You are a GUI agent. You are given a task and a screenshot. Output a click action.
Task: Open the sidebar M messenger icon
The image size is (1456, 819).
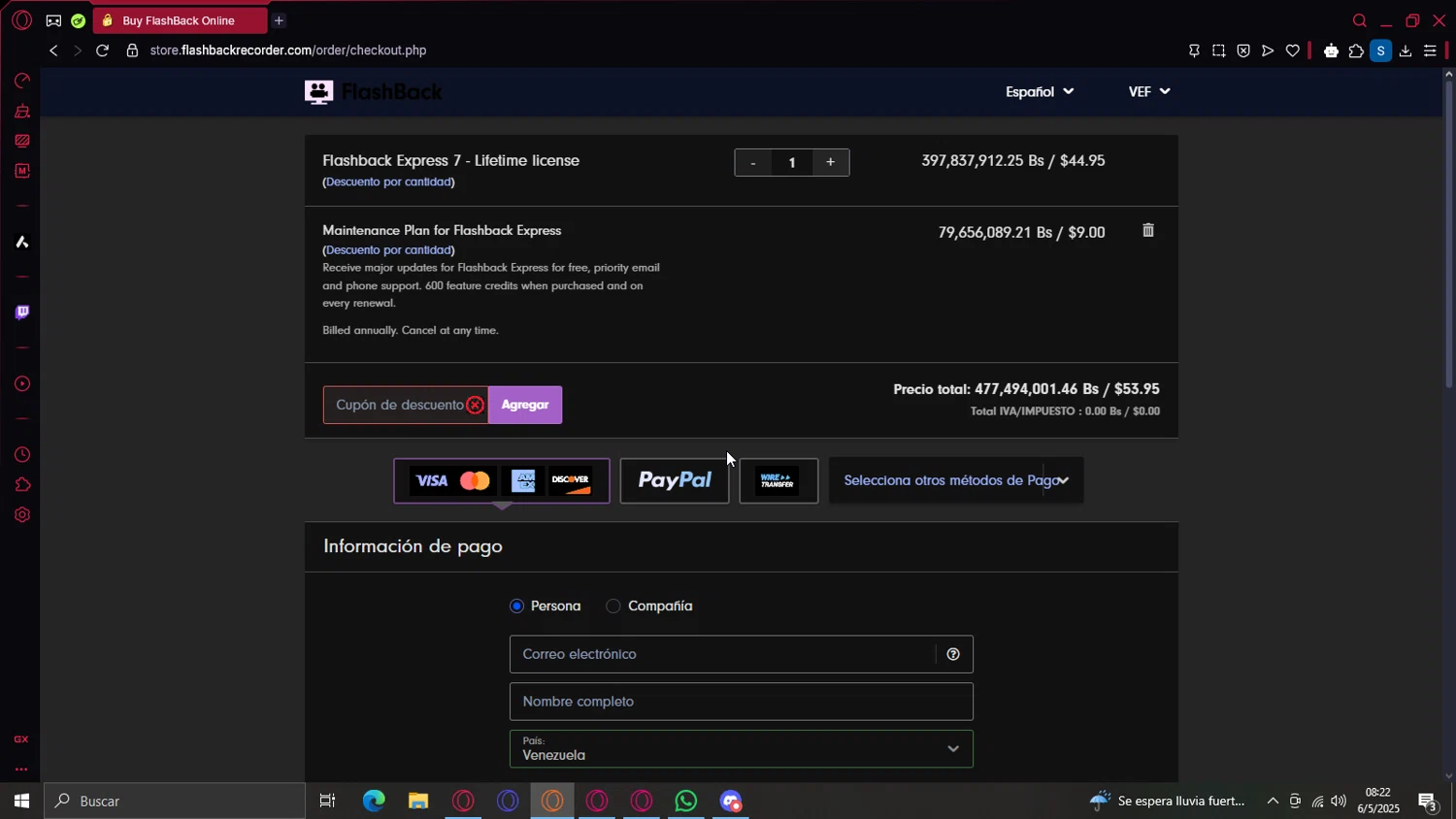click(21, 171)
